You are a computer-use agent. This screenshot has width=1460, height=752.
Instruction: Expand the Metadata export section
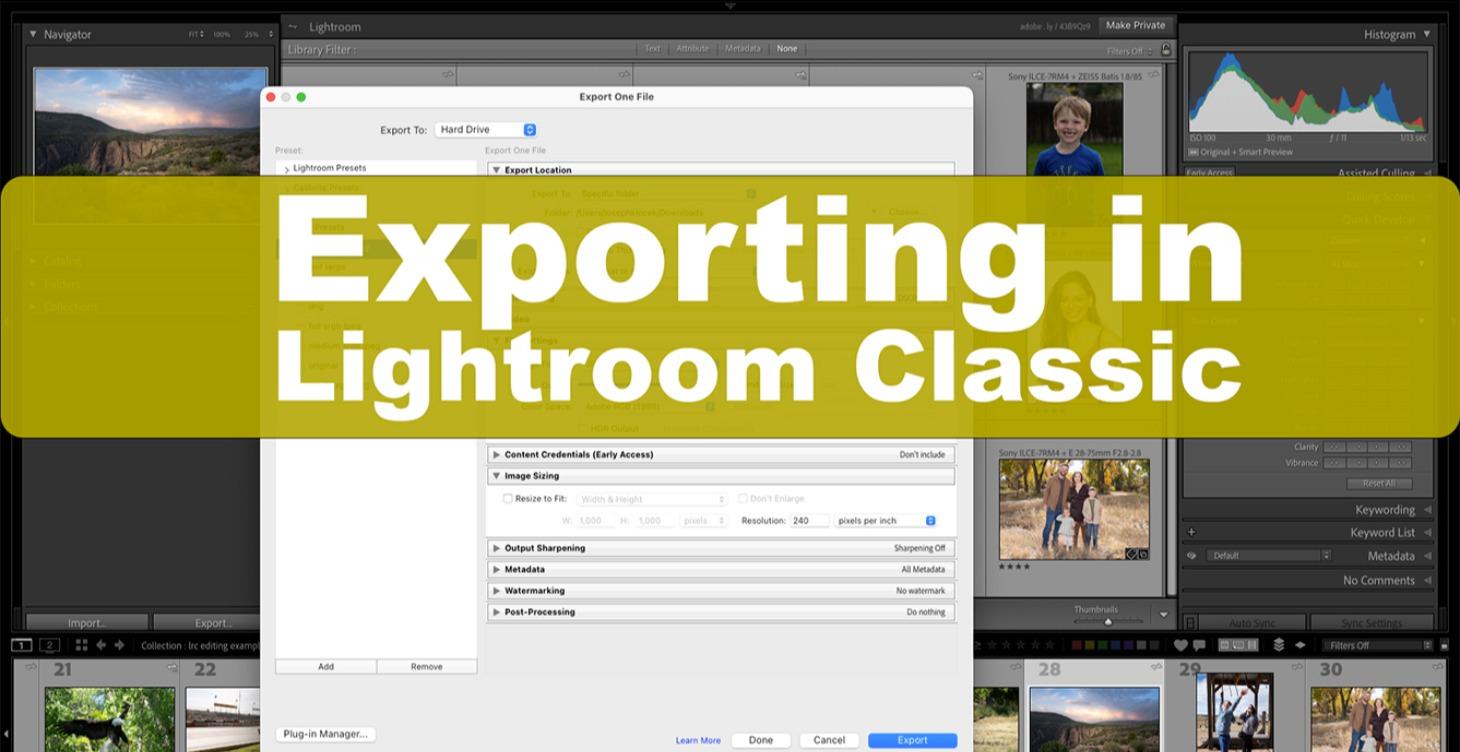[x=496, y=569]
